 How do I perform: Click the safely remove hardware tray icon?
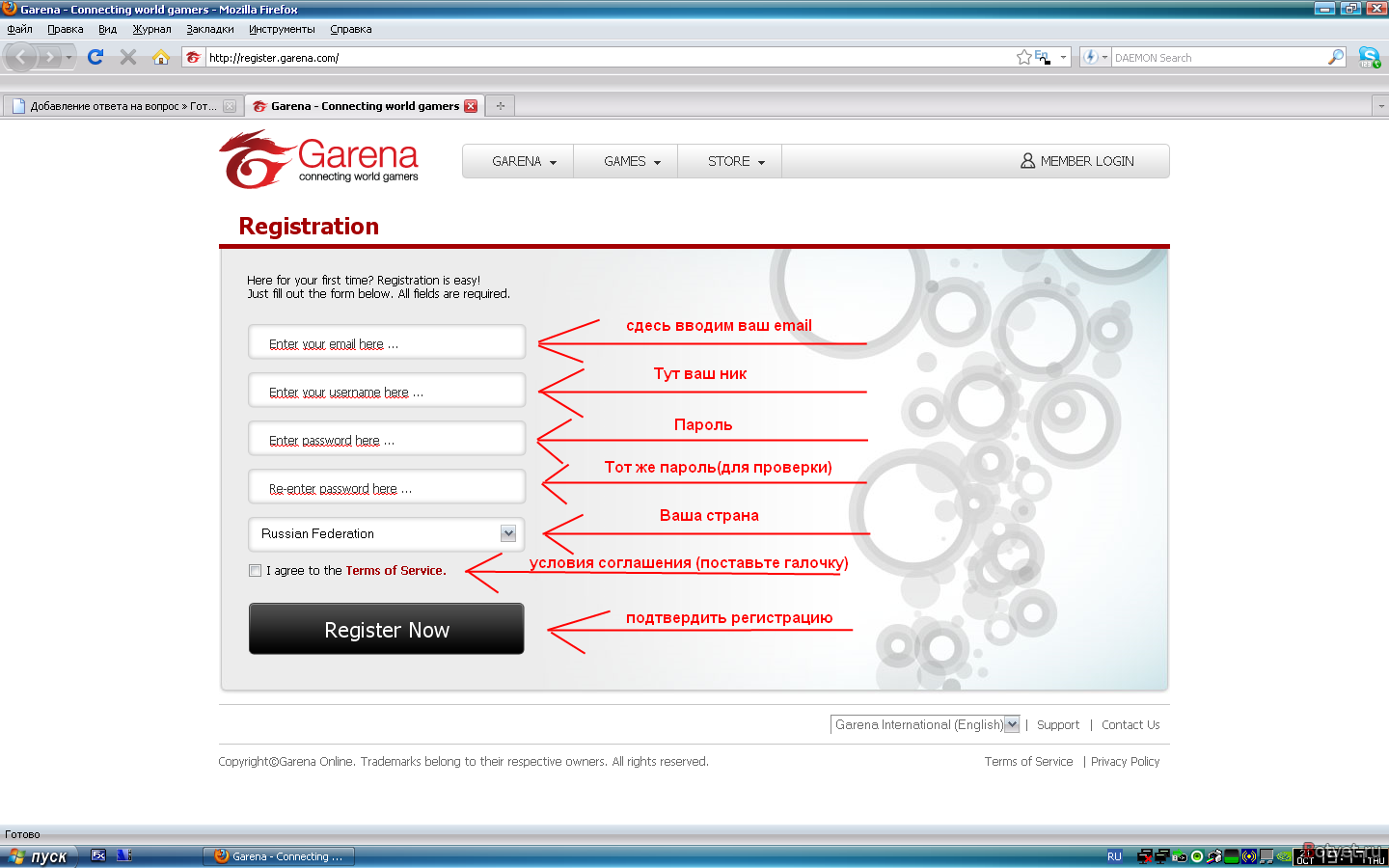click(1179, 856)
